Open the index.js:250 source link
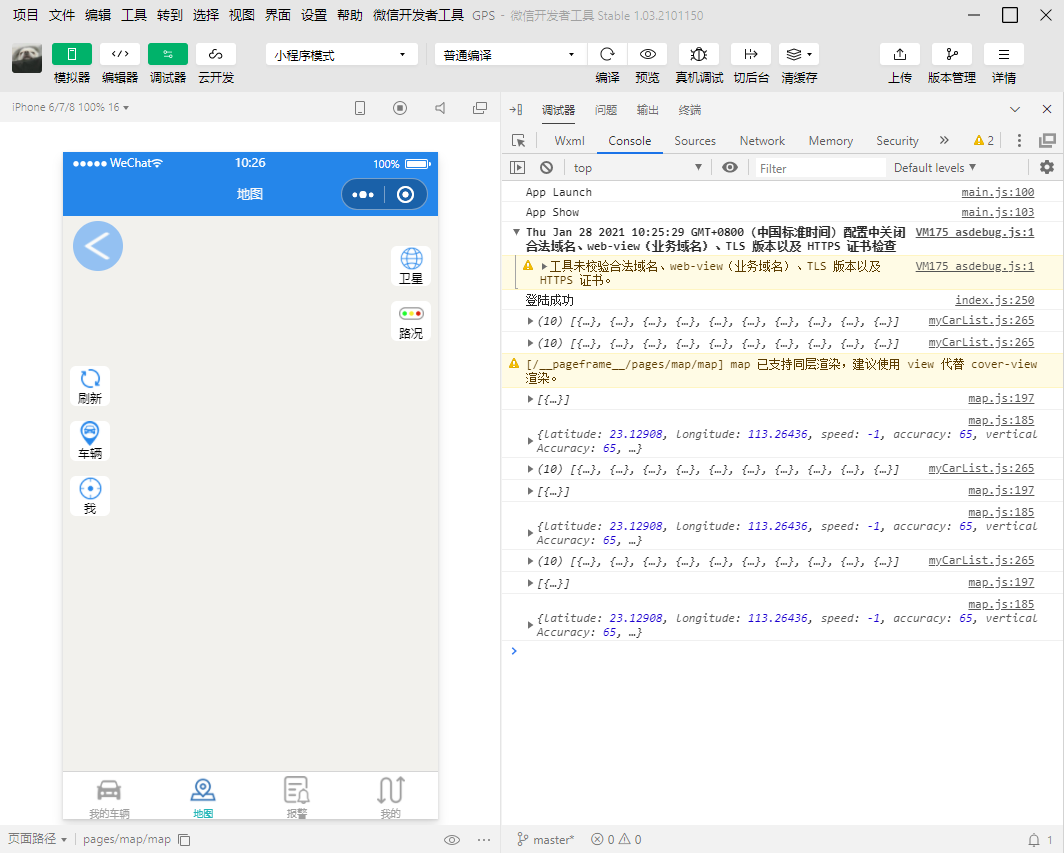The height and width of the screenshot is (853, 1064). tap(994, 300)
